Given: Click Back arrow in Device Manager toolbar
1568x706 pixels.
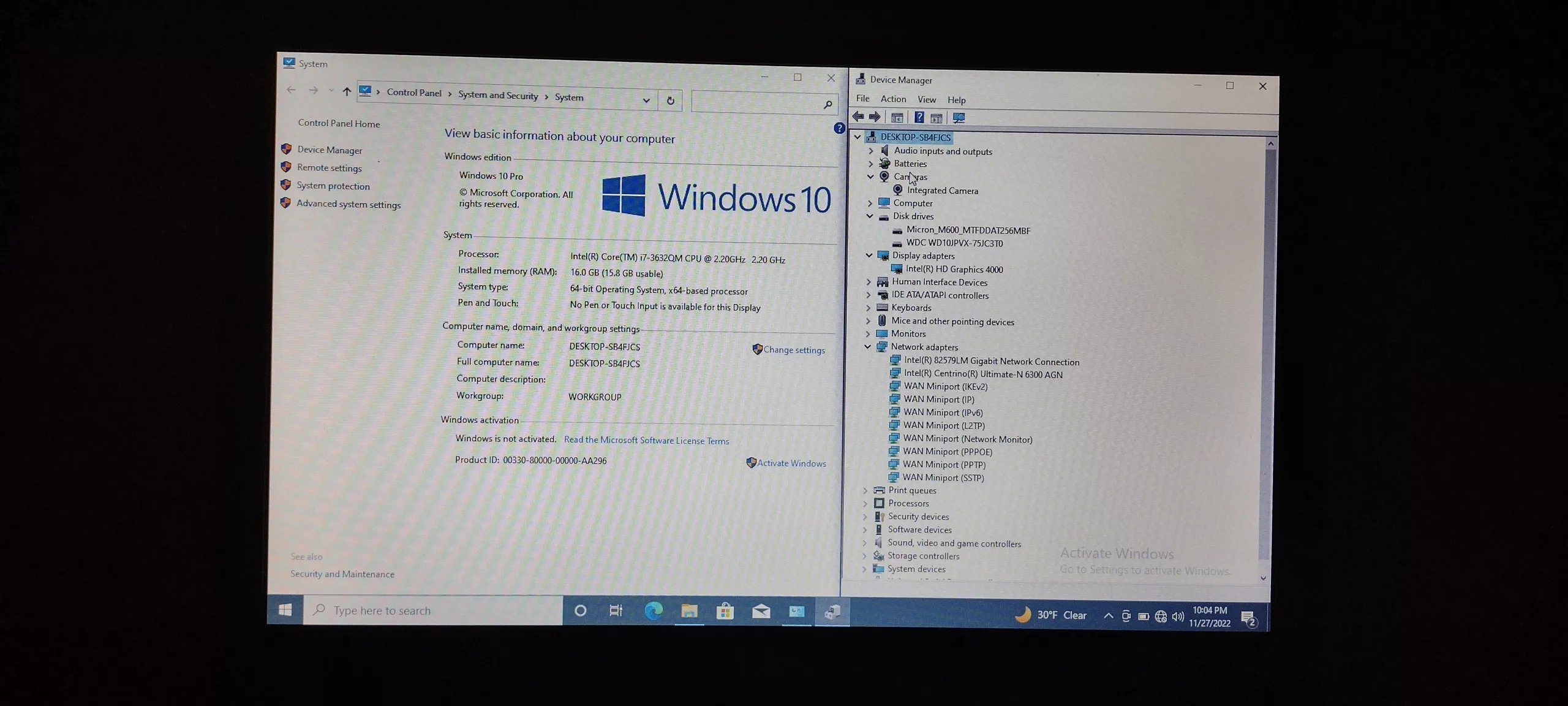Looking at the screenshot, I should (x=858, y=116).
